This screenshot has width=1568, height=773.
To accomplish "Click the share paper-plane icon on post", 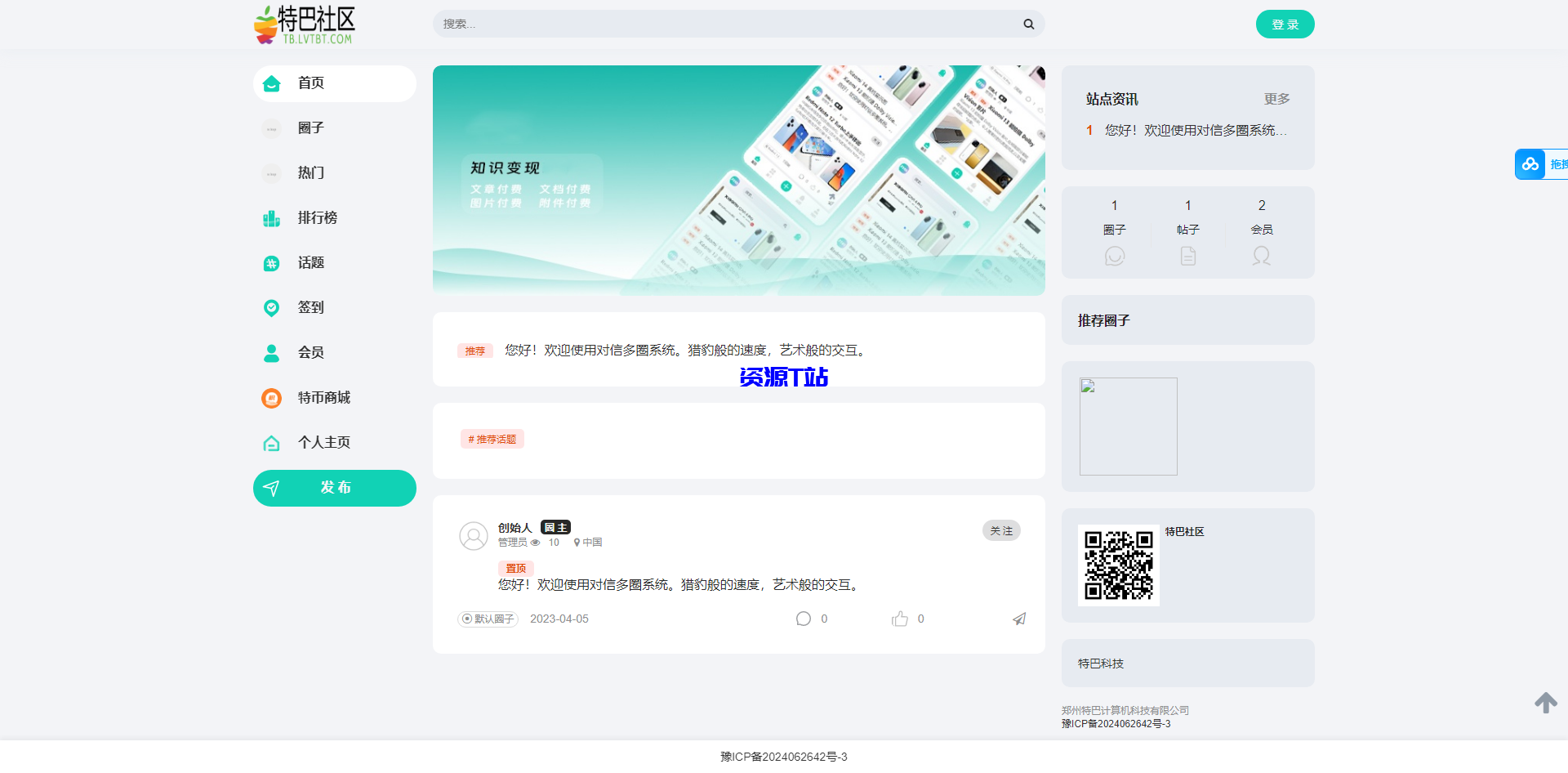I will point(1018,619).
